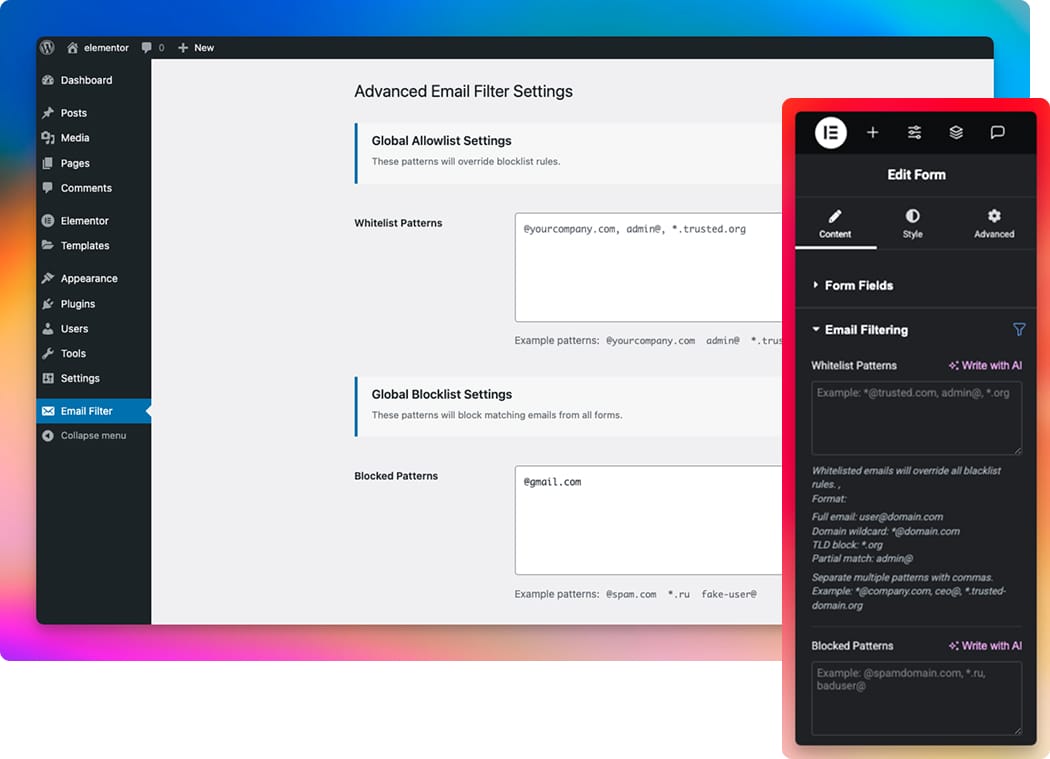Click the comments bubble in admin bar

pos(152,47)
